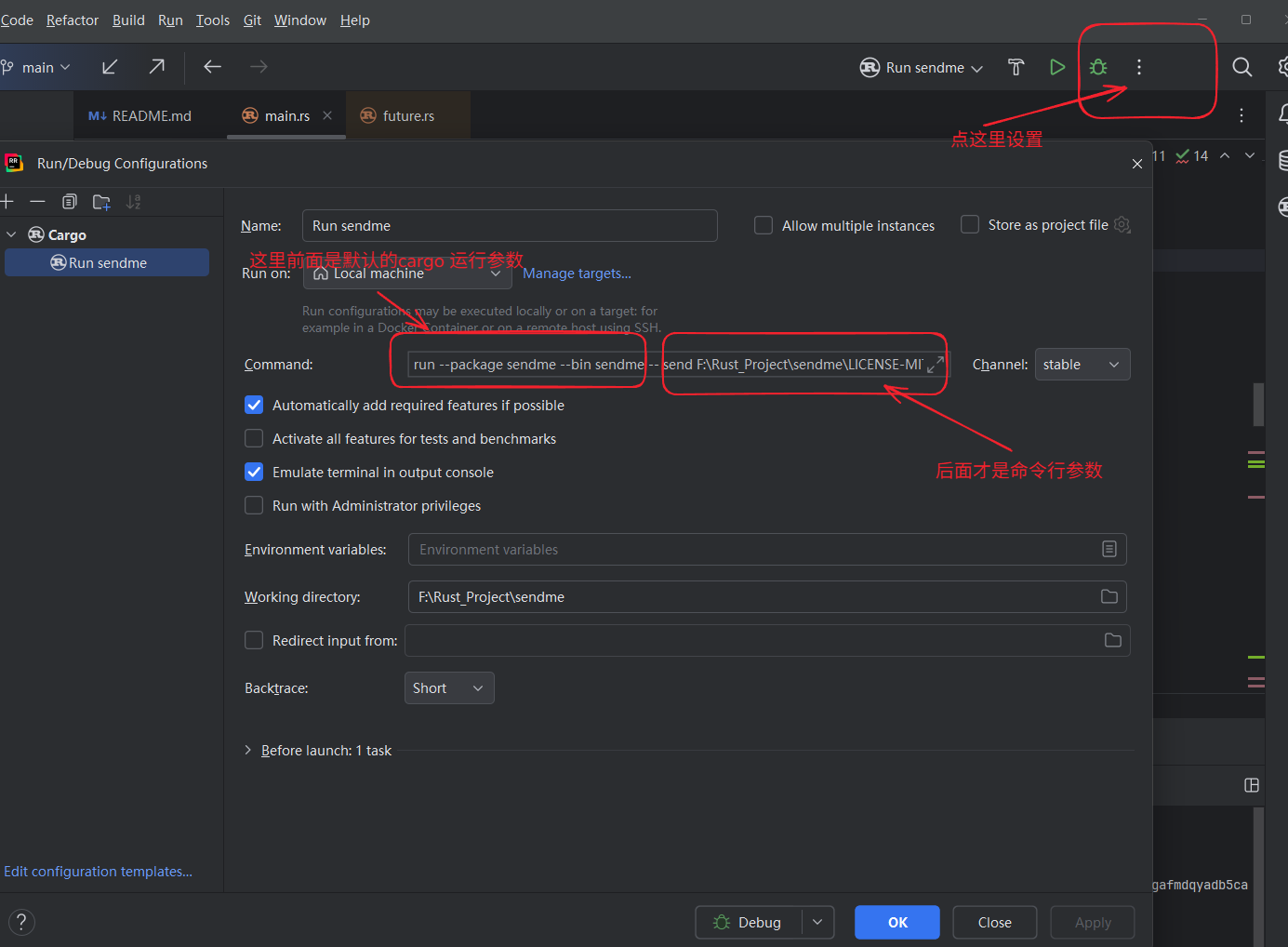Close the main.rs editor tab
This screenshot has height=947, width=1288.
click(327, 115)
